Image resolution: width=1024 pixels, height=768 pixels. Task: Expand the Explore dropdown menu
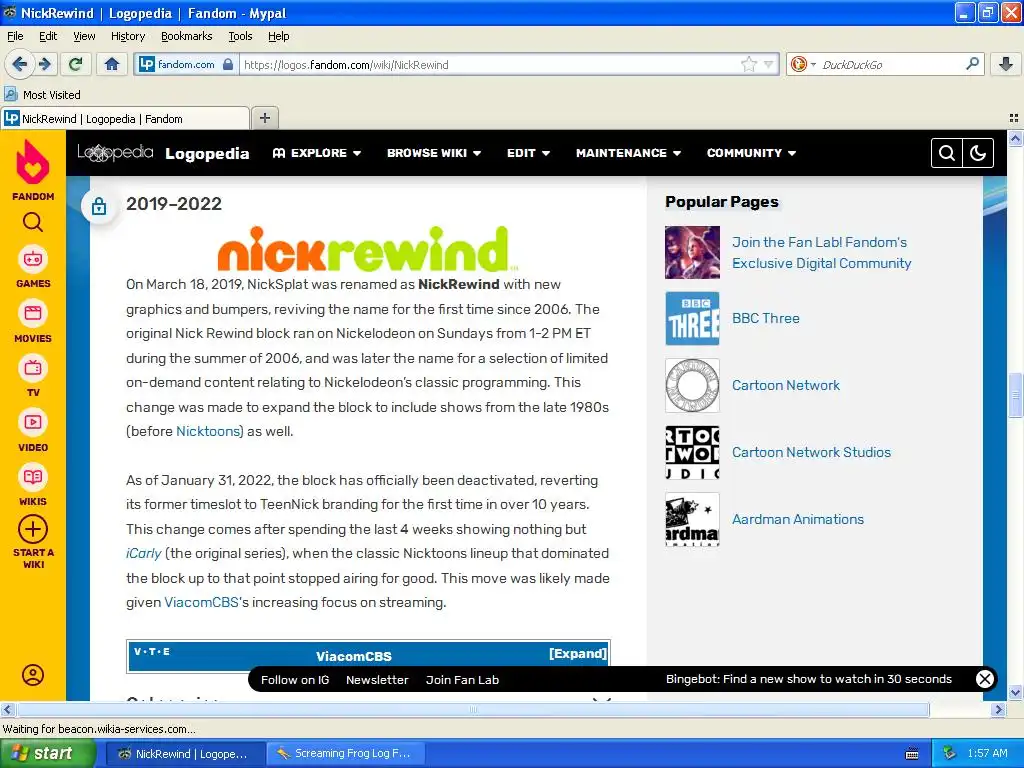(x=317, y=153)
